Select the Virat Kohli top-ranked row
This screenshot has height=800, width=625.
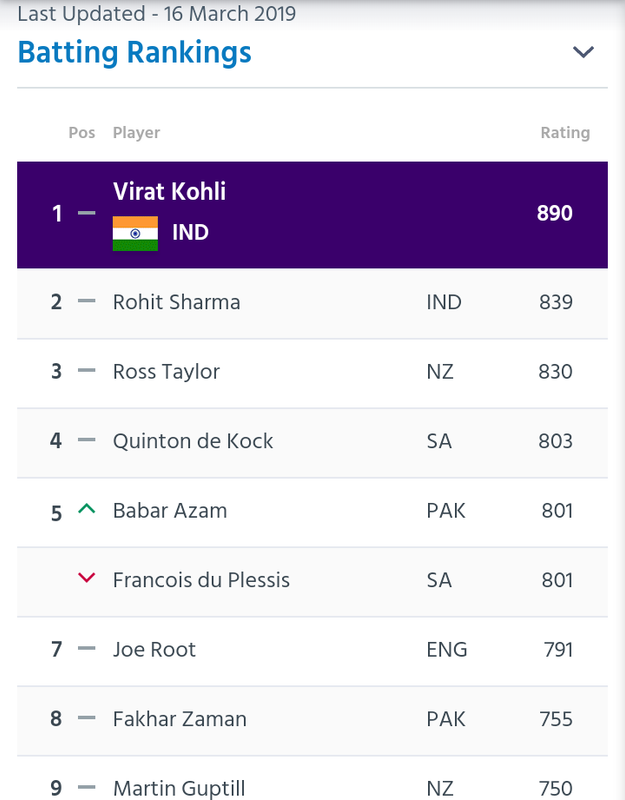click(x=312, y=215)
